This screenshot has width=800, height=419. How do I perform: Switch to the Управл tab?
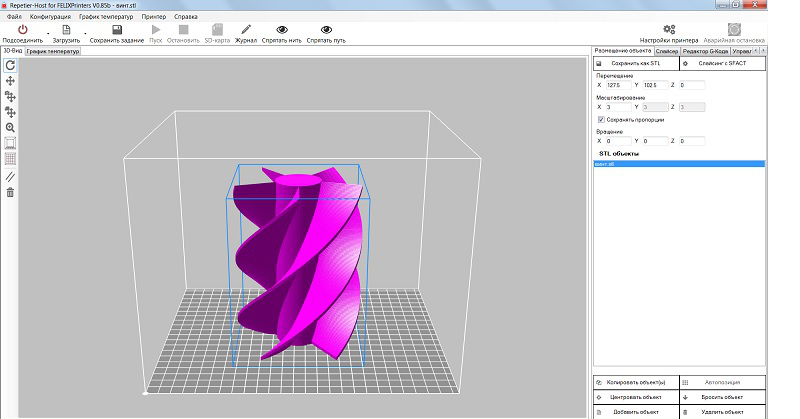coord(742,52)
